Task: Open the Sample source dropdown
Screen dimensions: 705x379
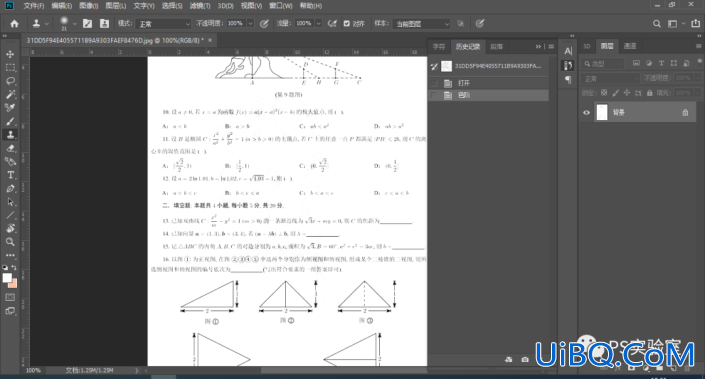Action: pyautogui.click(x=421, y=24)
